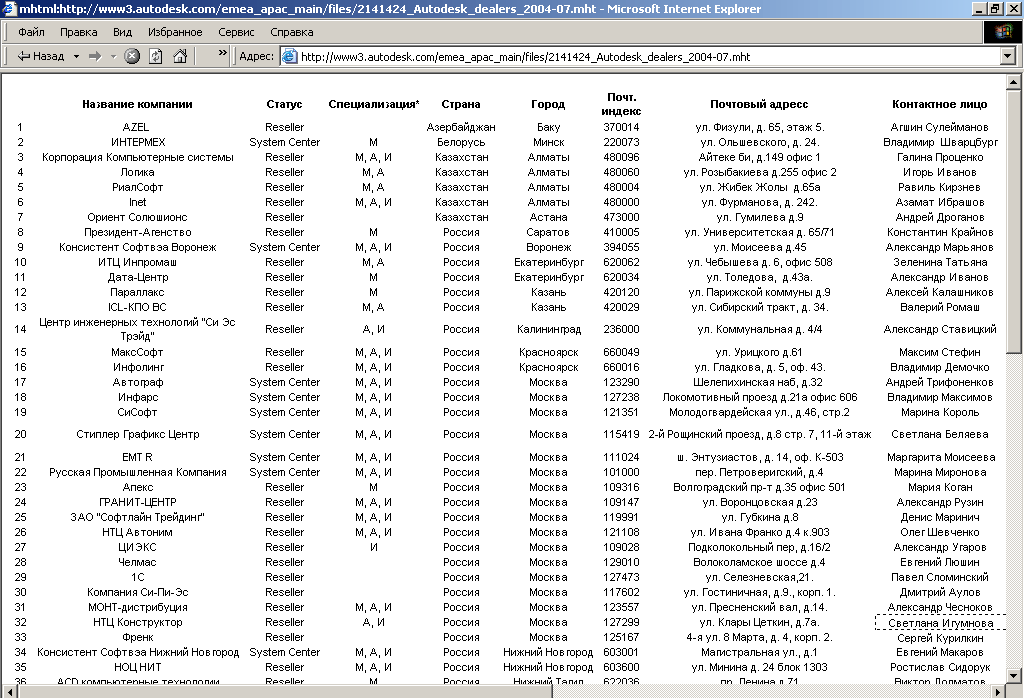The image size is (1024, 698).
Task: Click the Почтовый адресс column header
Action: point(759,104)
